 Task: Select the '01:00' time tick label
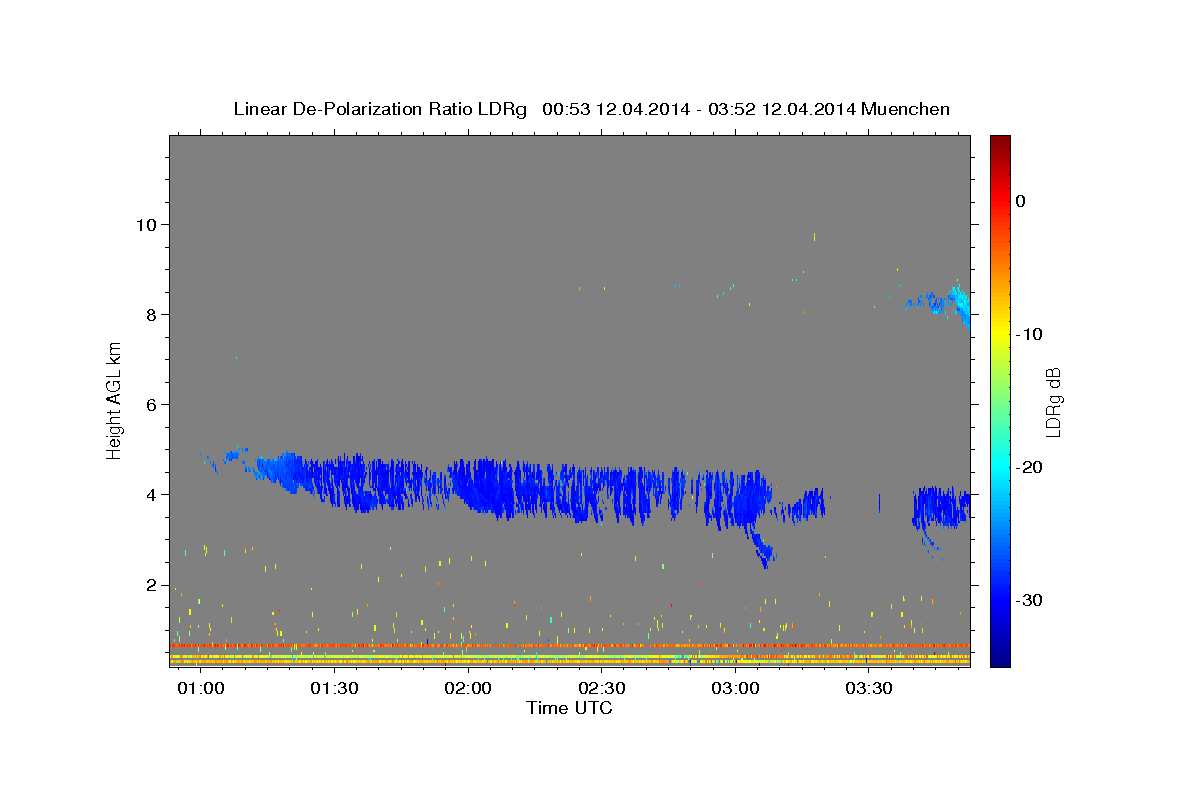click(200, 689)
